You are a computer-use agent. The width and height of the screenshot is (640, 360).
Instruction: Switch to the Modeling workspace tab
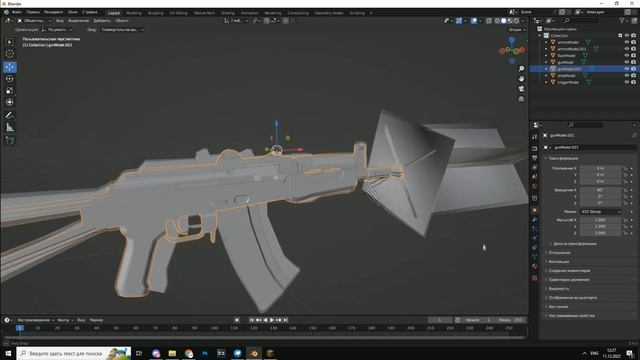[x=133, y=13]
